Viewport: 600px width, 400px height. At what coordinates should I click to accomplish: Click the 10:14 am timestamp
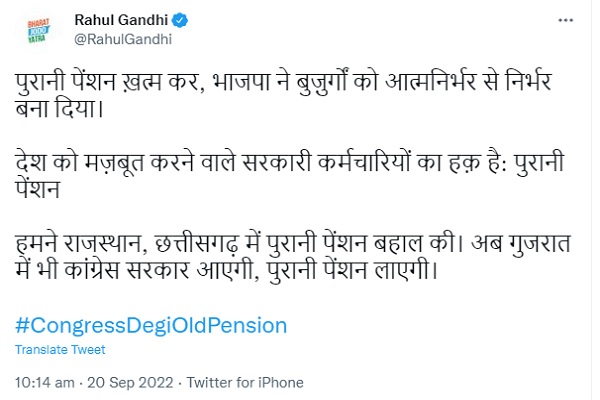click(46, 382)
